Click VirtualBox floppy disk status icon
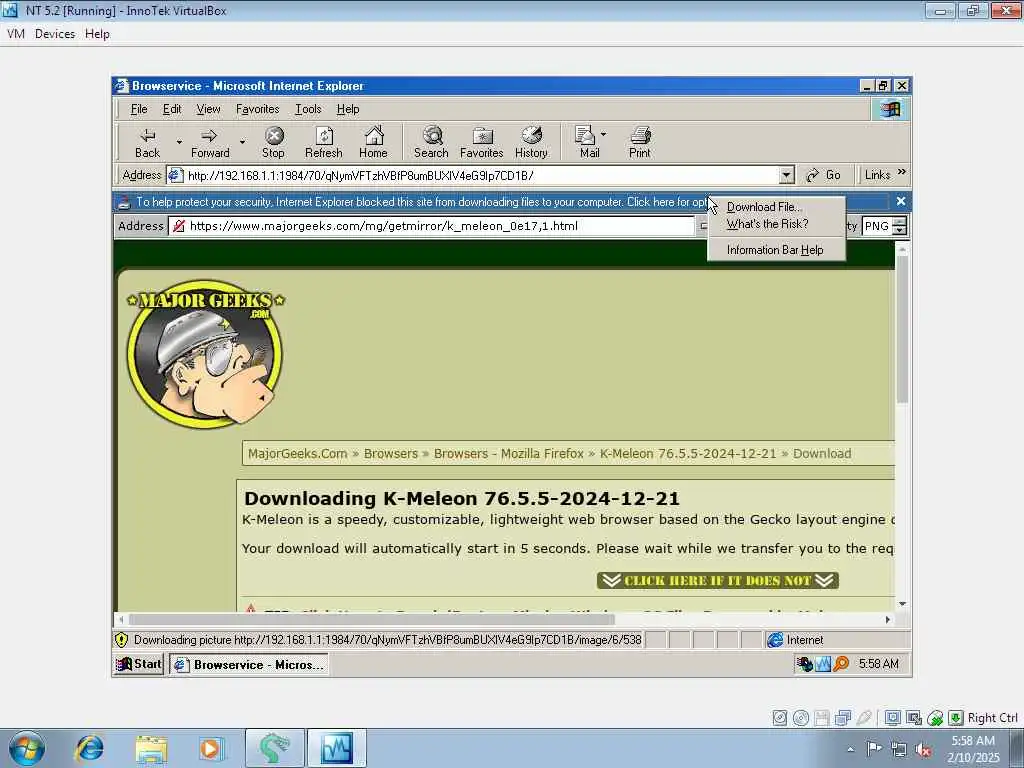 [822, 718]
